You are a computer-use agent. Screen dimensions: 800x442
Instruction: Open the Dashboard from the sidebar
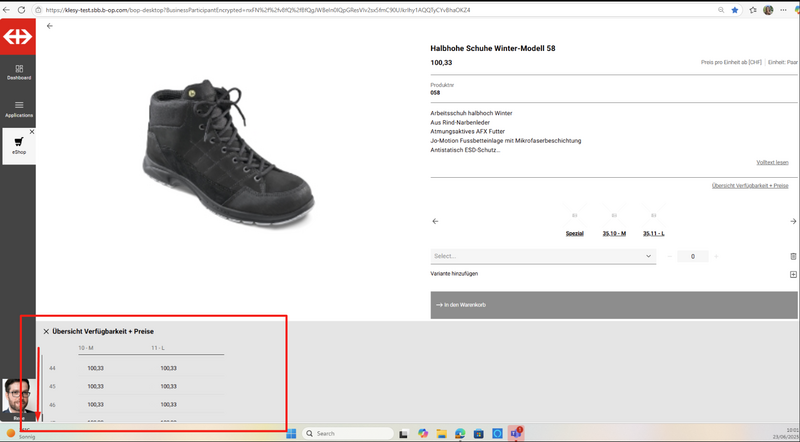click(18, 70)
